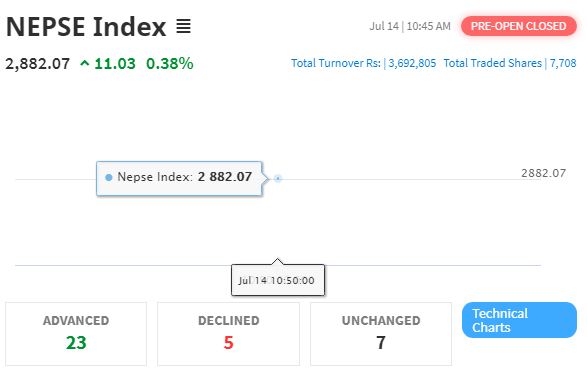Click the blue dot in the Nepse Index tooltip

pos(109,177)
